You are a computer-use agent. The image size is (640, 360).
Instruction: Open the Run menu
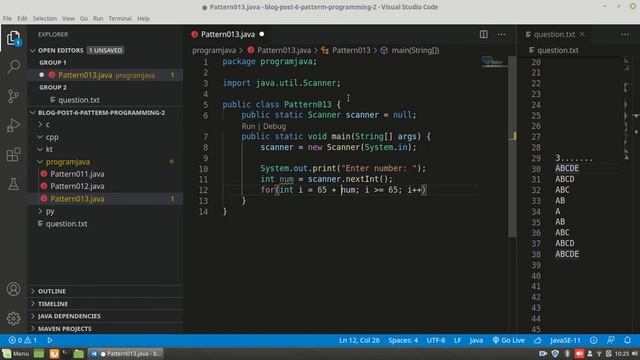pos(98,18)
